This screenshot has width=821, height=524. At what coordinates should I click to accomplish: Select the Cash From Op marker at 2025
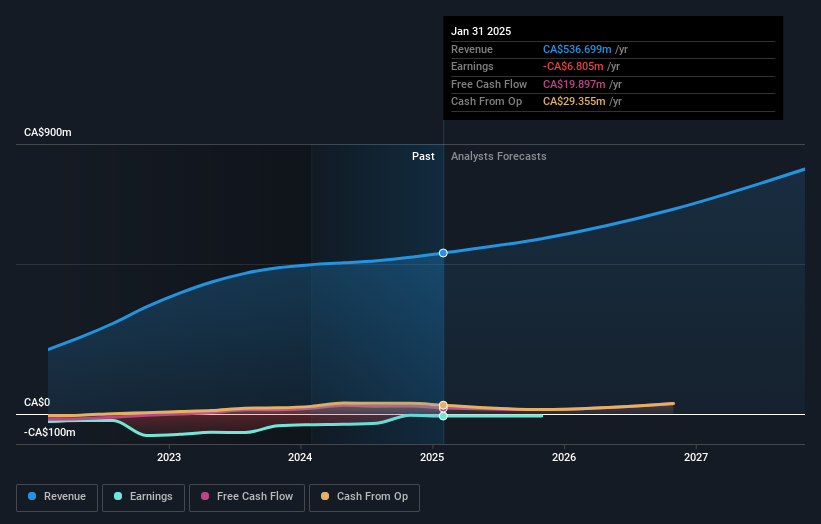coord(443,405)
